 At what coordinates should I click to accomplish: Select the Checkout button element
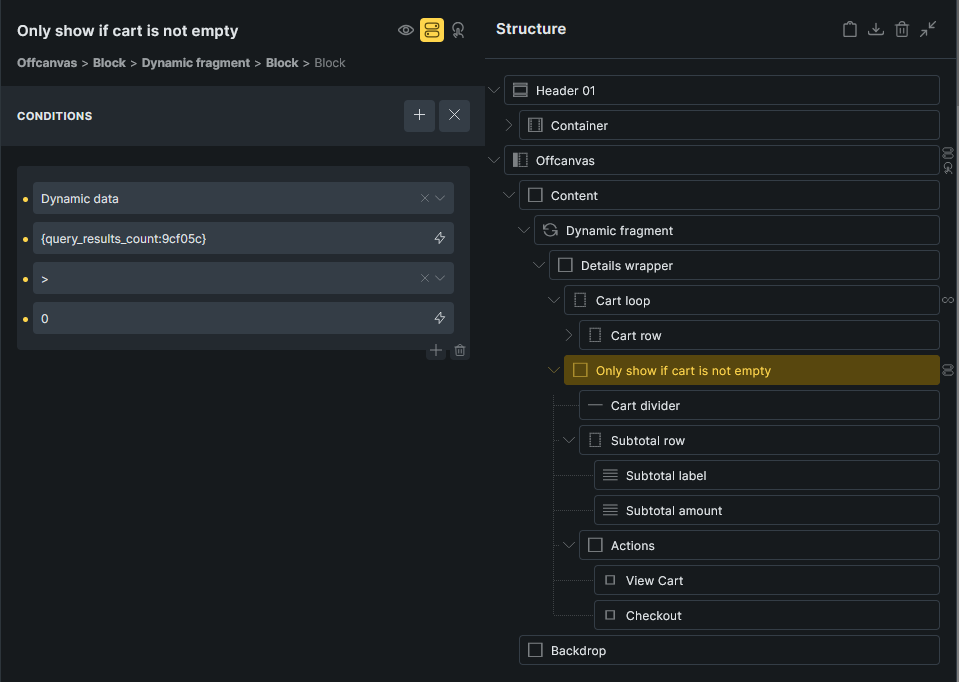767,615
